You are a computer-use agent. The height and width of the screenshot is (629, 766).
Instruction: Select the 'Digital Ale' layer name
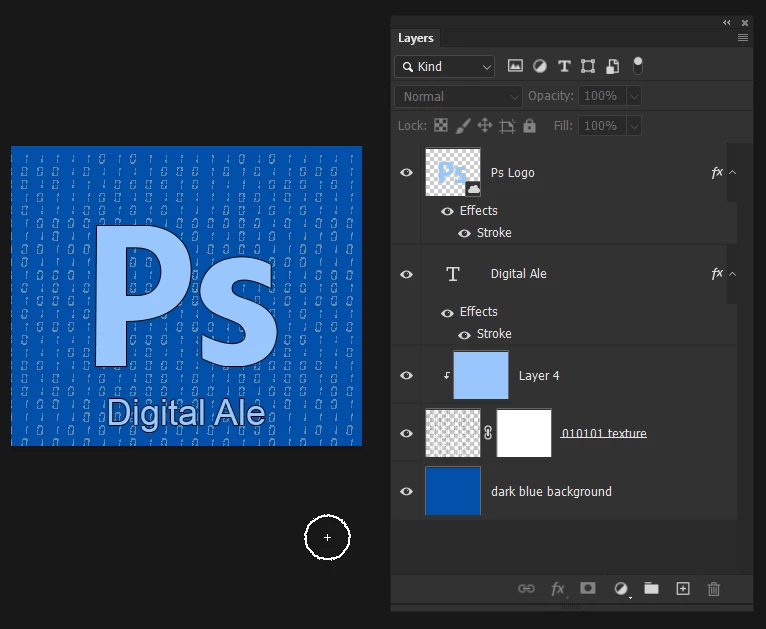518,274
